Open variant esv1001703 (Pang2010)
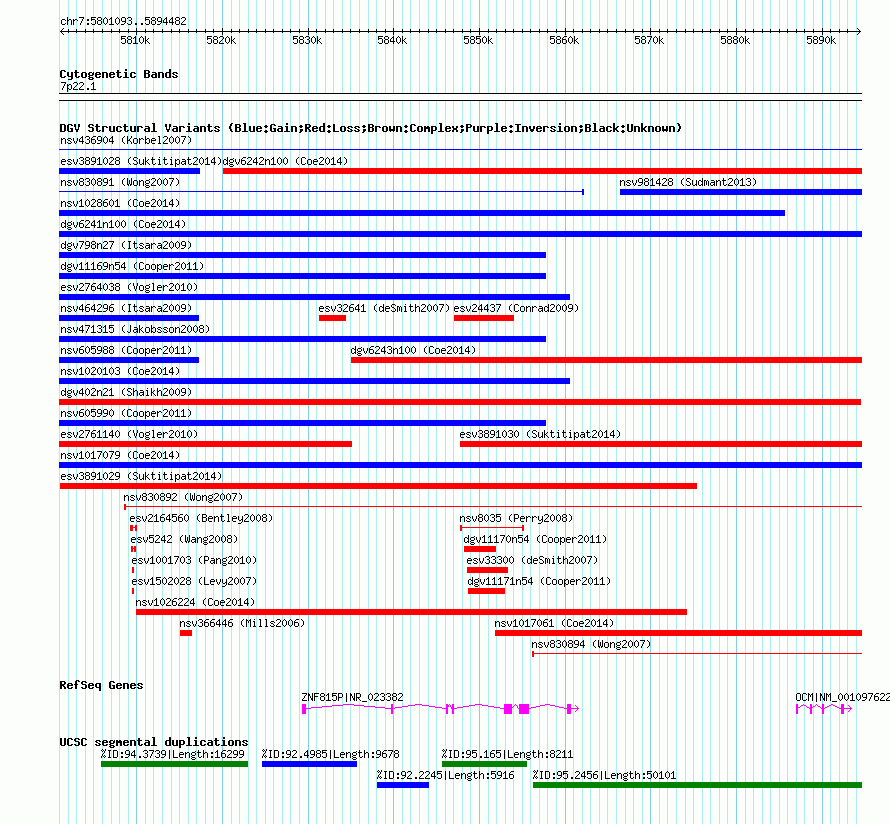890x824 pixels. point(194,560)
